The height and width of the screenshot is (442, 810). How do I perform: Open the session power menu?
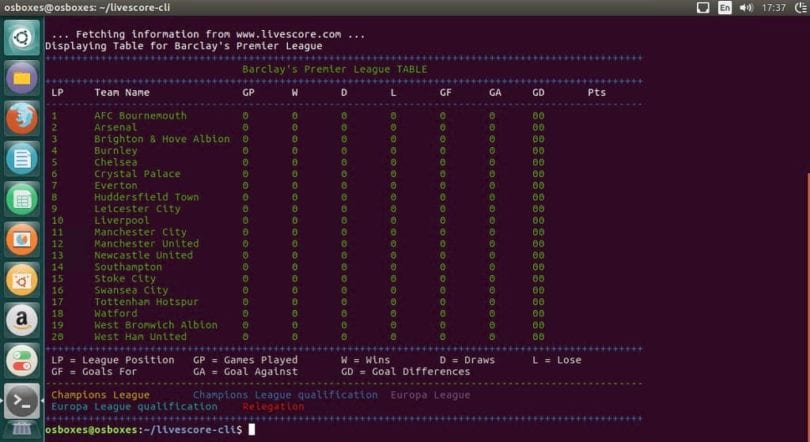802,7
